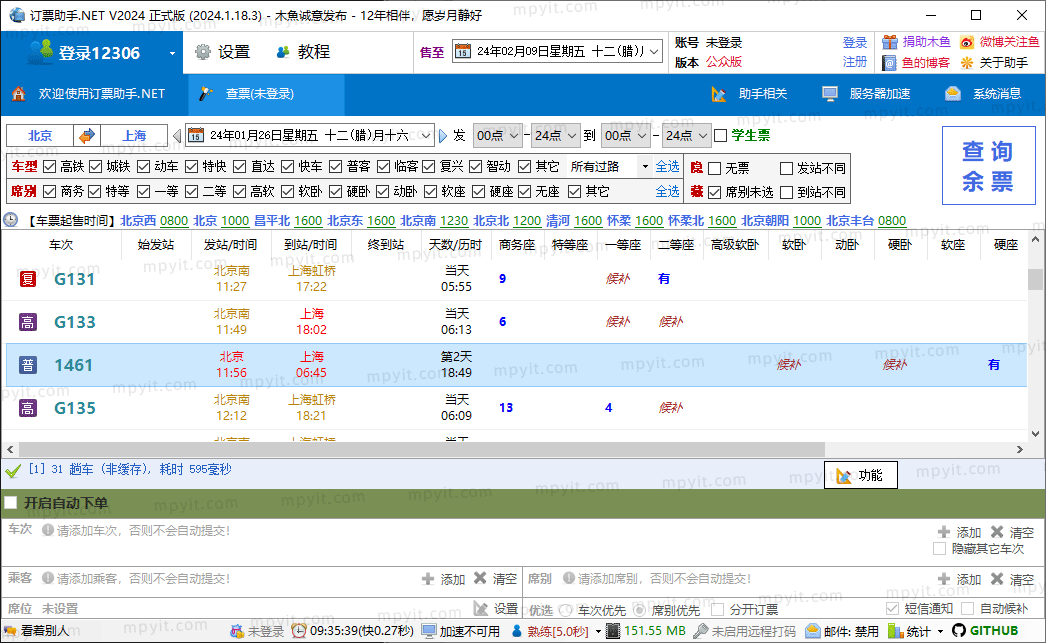The height and width of the screenshot is (643, 1046).
Task: Click the 北京 departure station field
Action: [40, 135]
